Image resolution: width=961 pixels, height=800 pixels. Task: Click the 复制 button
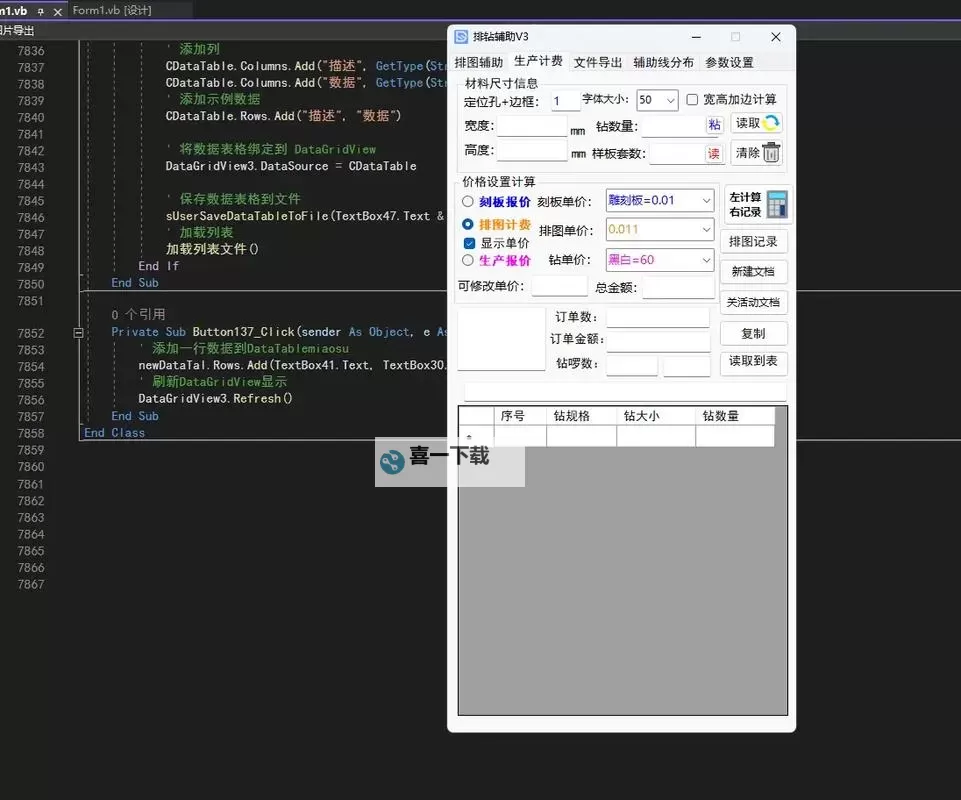click(x=754, y=333)
